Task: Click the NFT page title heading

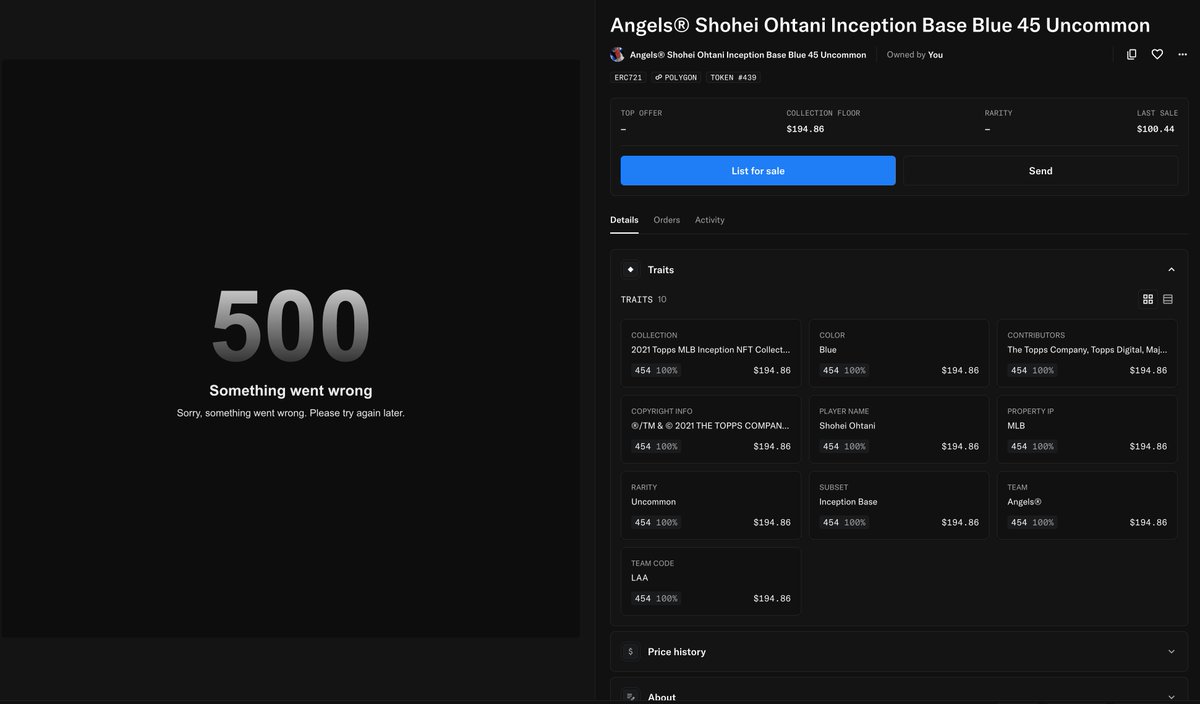Action: tap(880, 25)
